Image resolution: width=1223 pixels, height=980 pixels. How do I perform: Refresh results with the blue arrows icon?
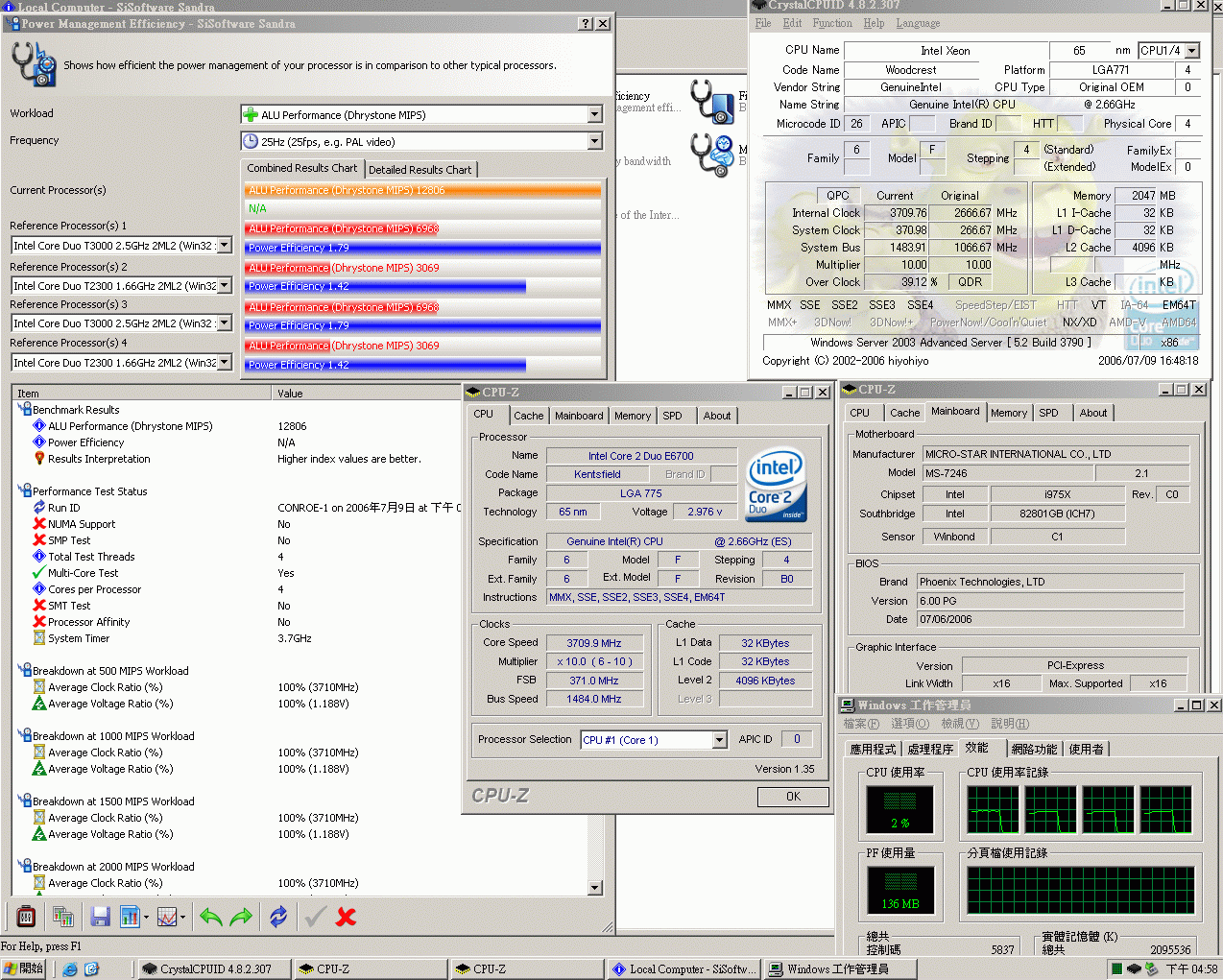coord(278,917)
